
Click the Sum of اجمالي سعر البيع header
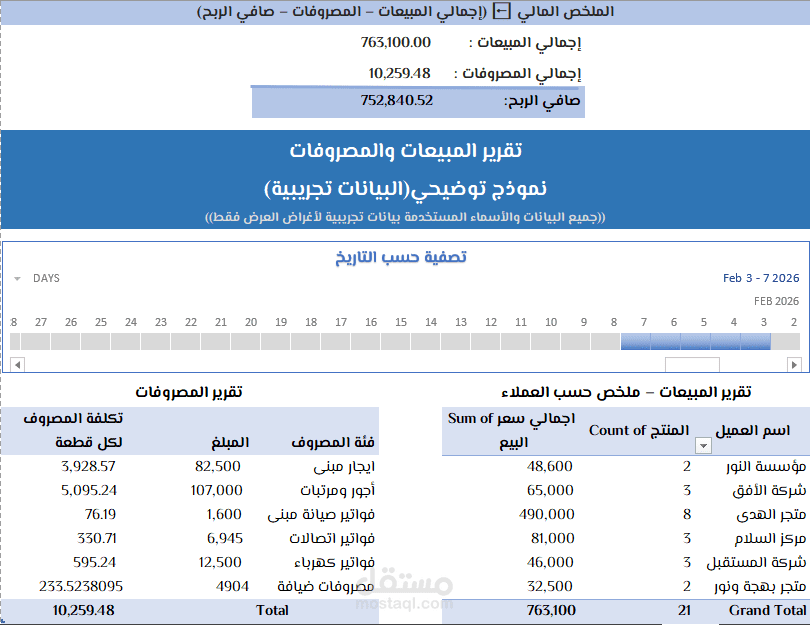point(511,430)
